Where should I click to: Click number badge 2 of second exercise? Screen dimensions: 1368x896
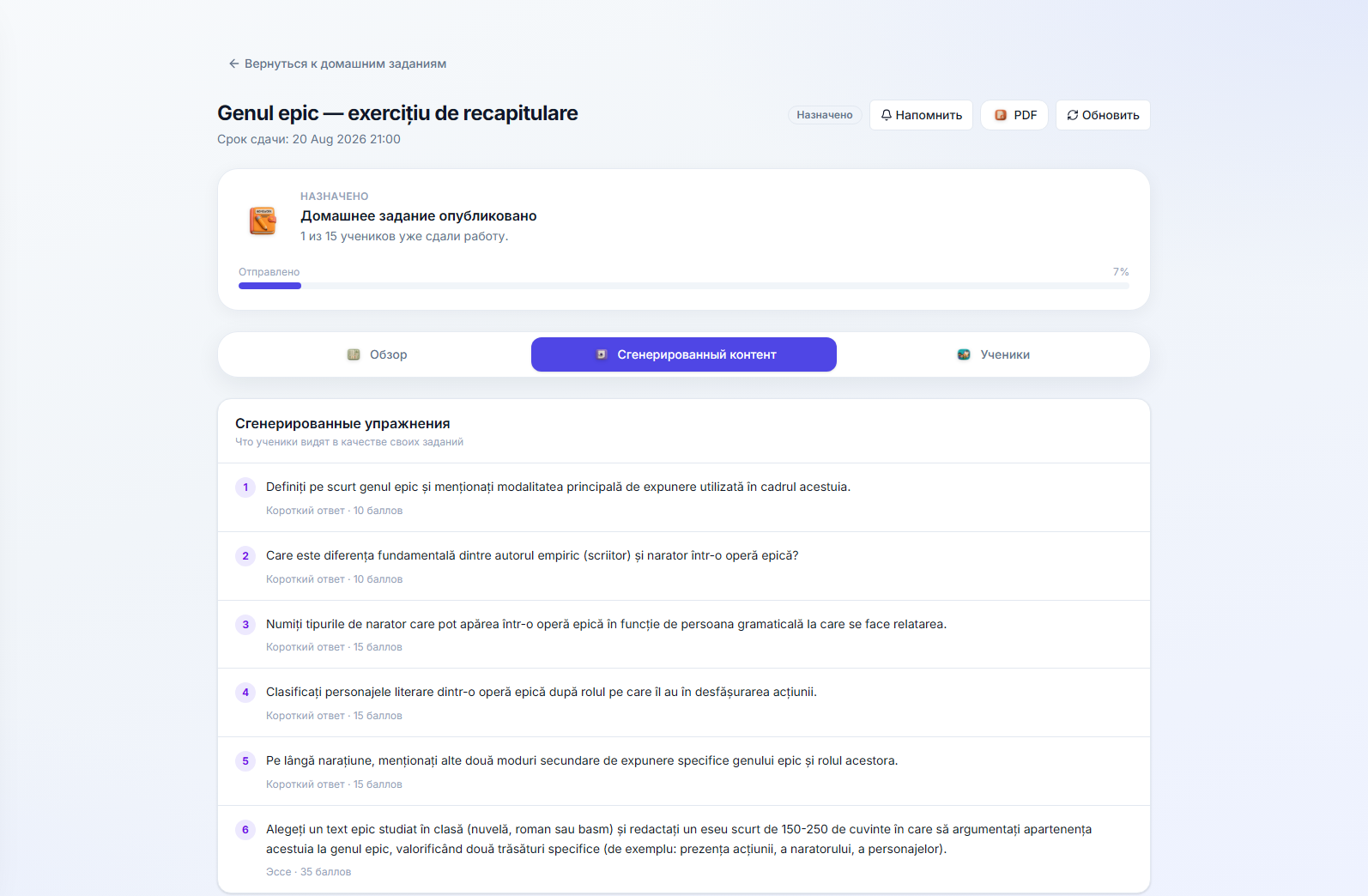pyautogui.click(x=245, y=556)
